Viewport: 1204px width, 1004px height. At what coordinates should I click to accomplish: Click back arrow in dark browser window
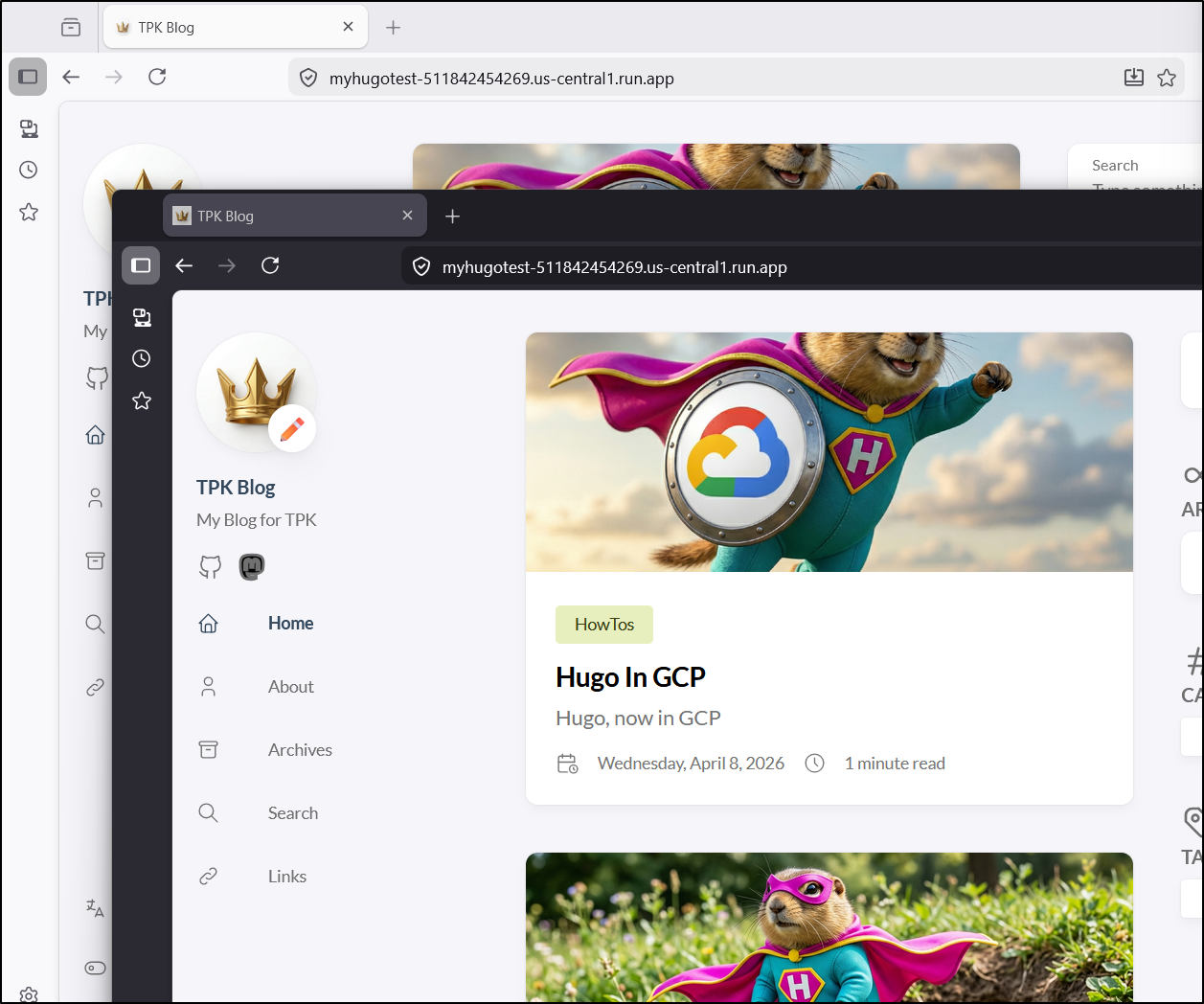[x=184, y=265]
